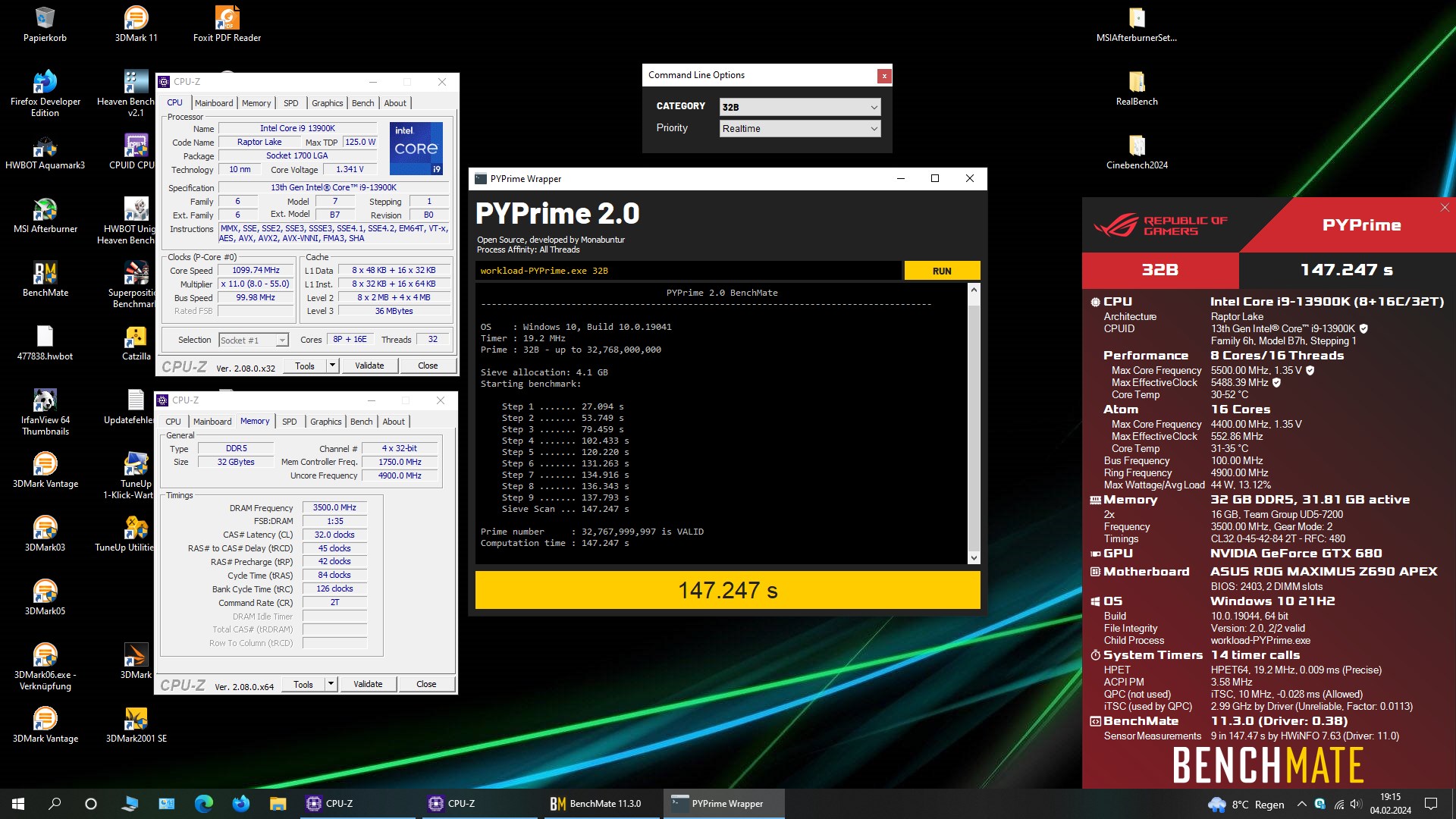Click the workload-PYPrime.exe 32B command field
The width and height of the screenshot is (1456, 819).
689,271
